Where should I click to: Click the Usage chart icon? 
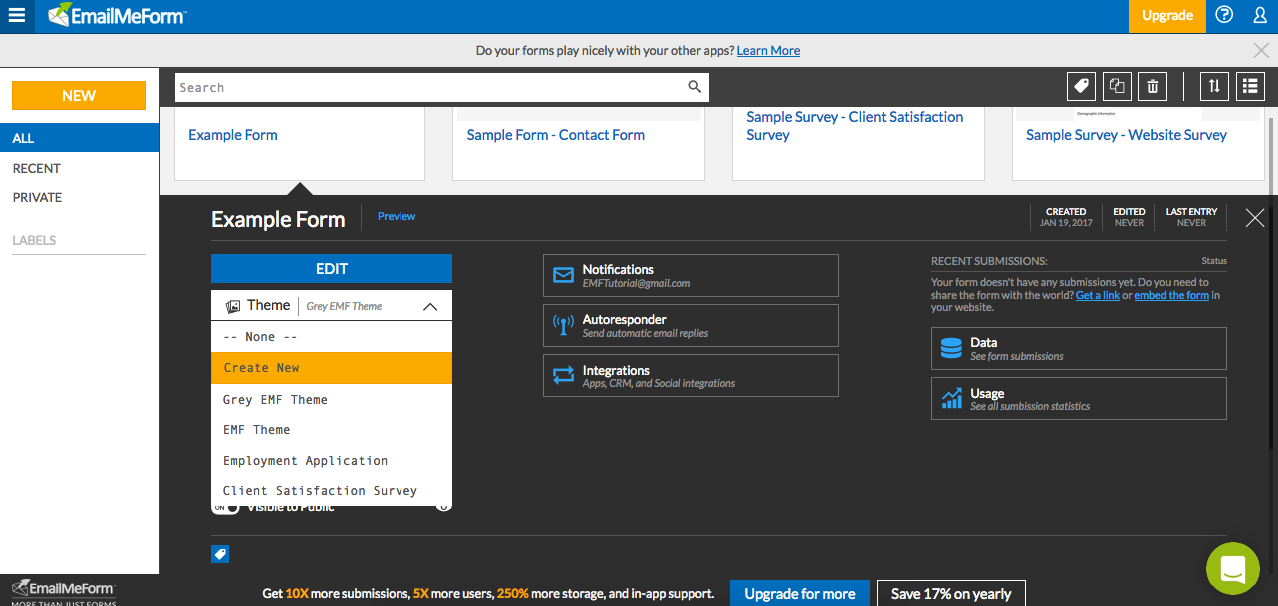pos(951,398)
